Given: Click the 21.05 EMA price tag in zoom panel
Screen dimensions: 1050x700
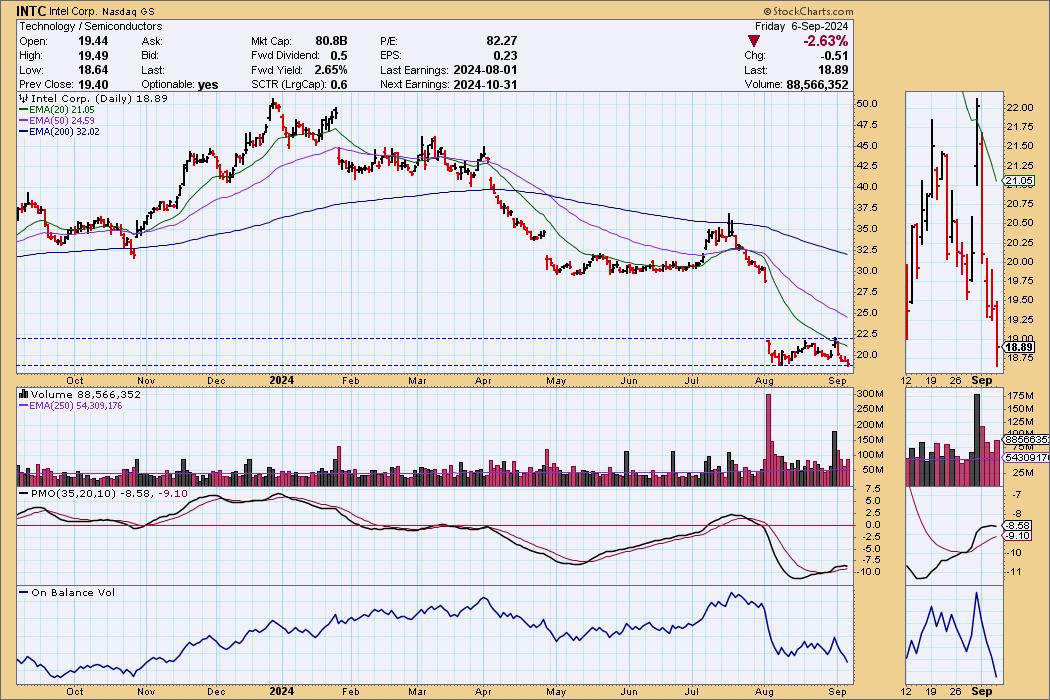Looking at the screenshot, I should pyautogui.click(x=1018, y=181).
